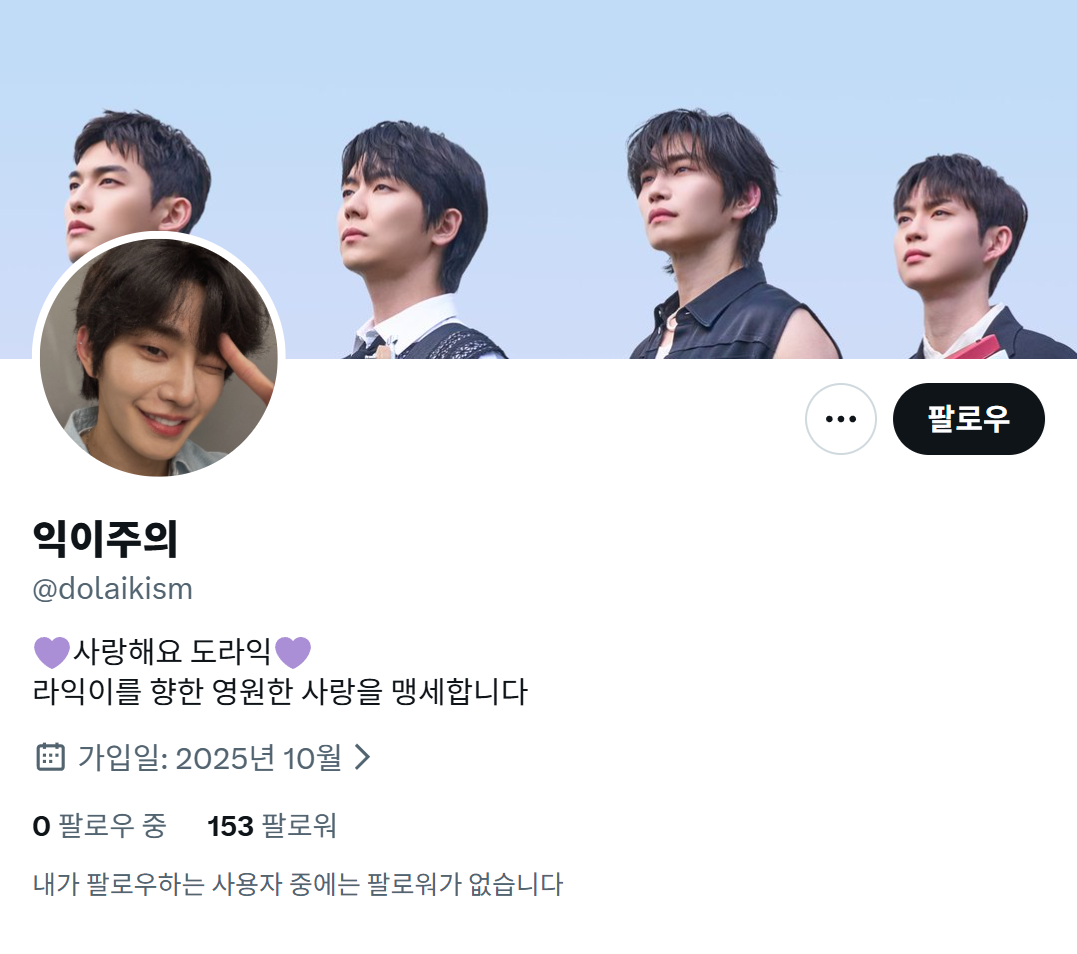Click the 팔로우 follow button
Screen dimensions: 1077x954
(968, 418)
